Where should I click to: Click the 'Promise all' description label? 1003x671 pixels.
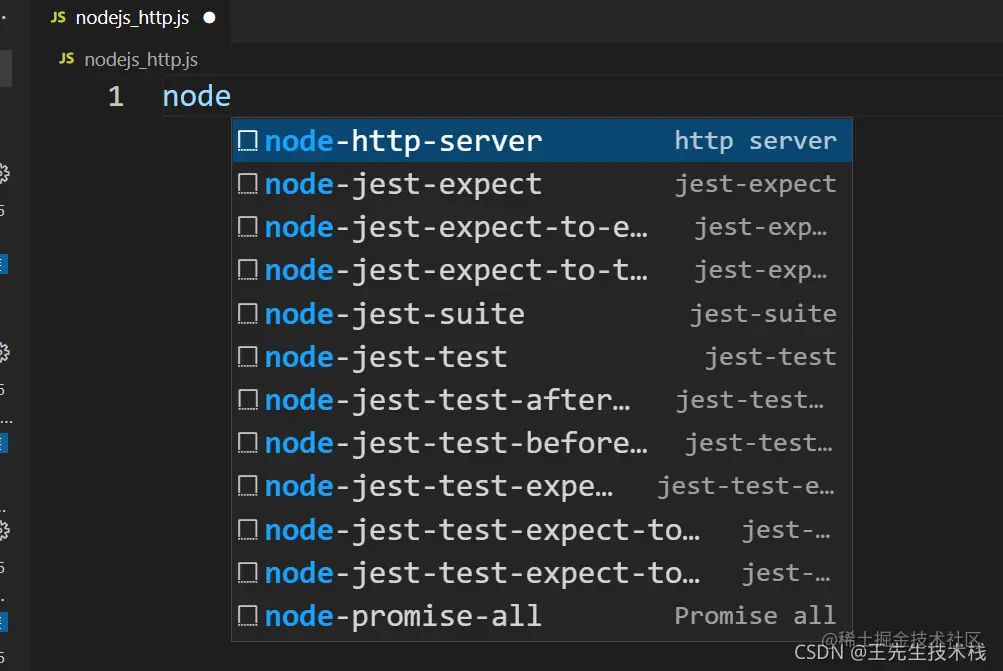pyautogui.click(x=755, y=616)
